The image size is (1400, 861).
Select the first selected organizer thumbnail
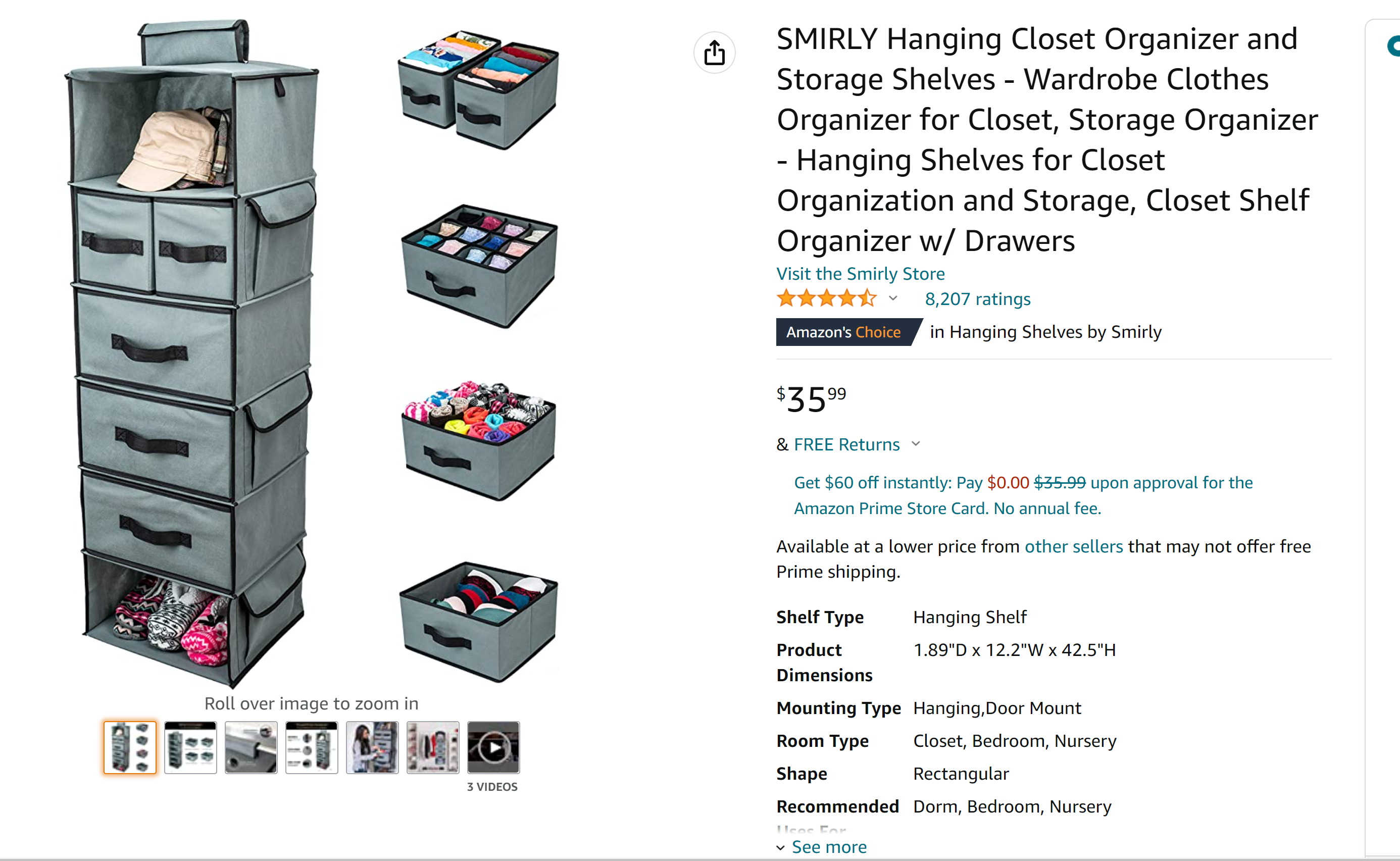tap(130, 747)
